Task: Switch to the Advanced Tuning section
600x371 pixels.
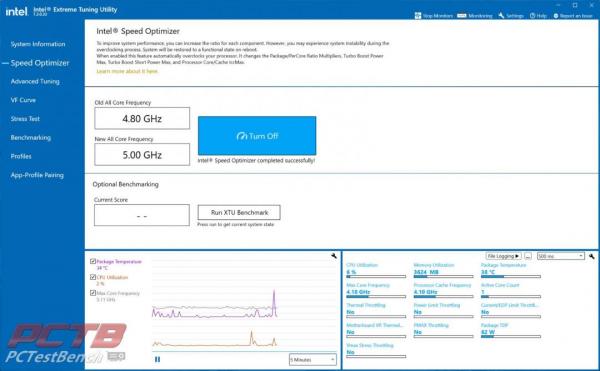Action: point(35,81)
